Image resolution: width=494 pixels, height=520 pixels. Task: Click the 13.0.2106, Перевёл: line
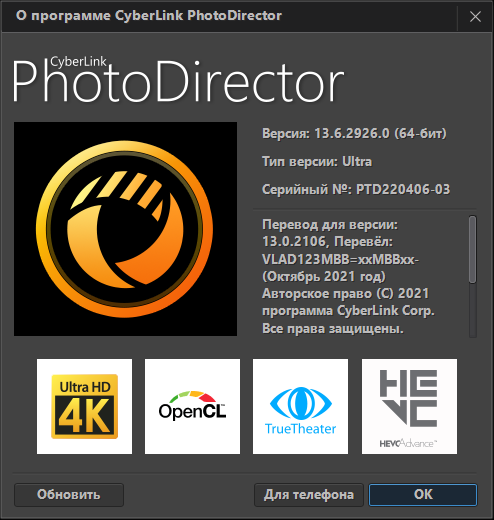pos(328,242)
